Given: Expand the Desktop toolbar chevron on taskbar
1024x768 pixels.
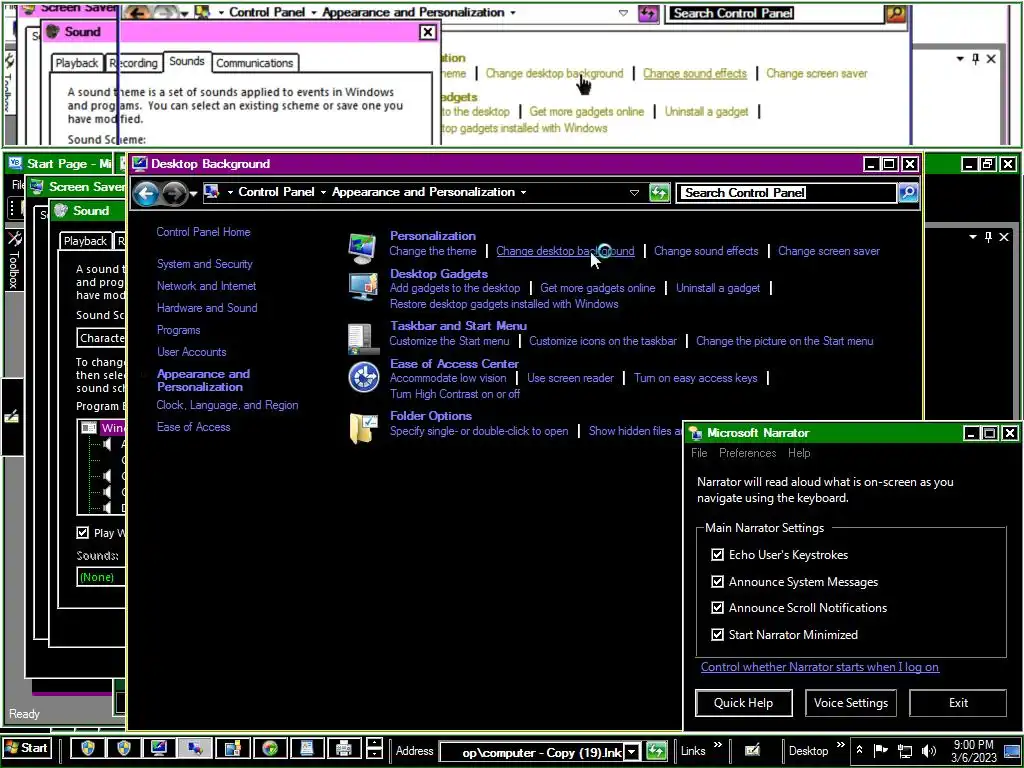Looking at the screenshot, I should 840,745.
